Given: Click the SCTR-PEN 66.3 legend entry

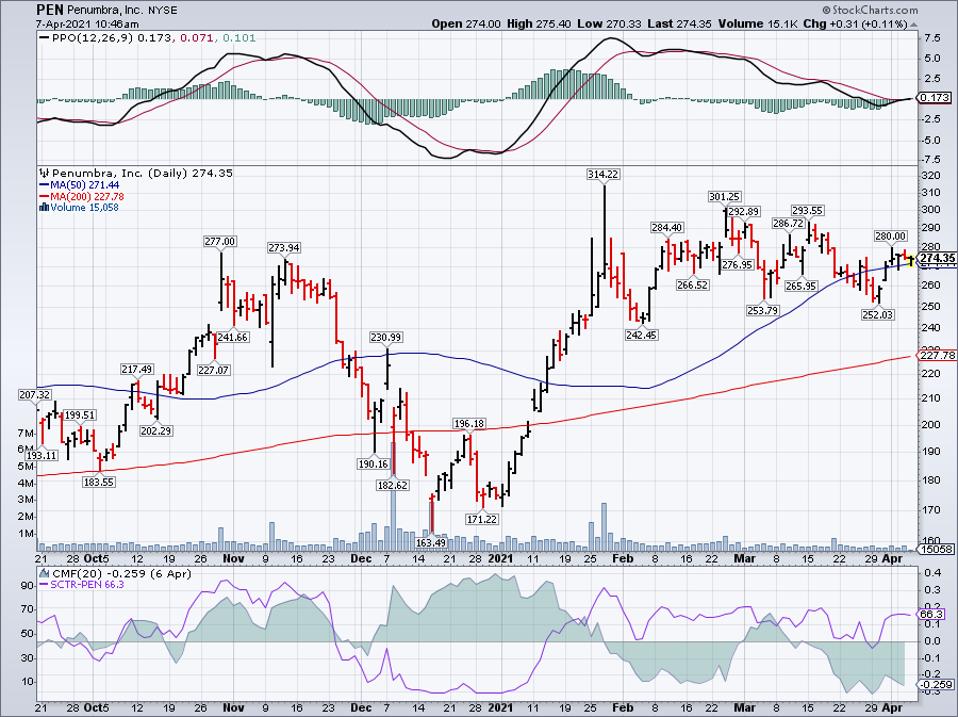Looking at the screenshot, I should pos(82,584).
